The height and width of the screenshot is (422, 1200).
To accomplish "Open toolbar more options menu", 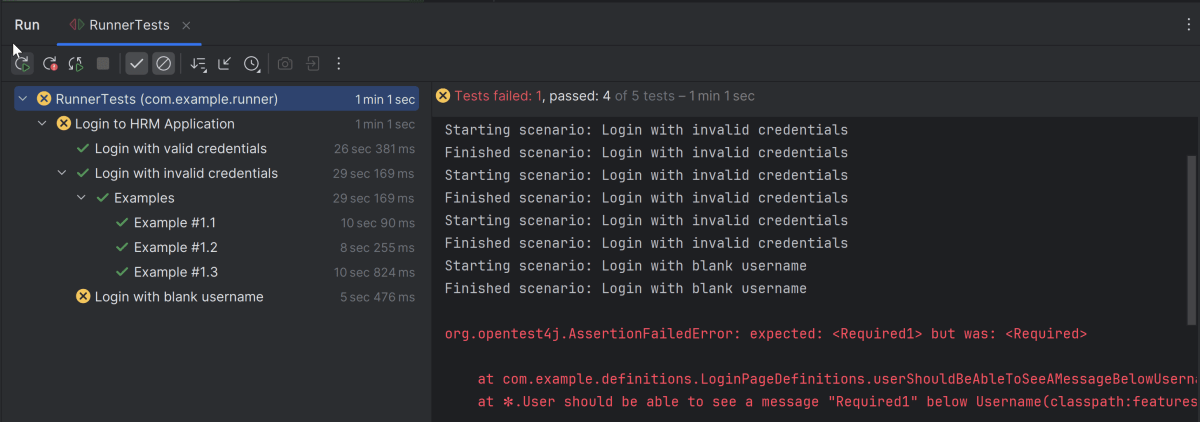I will (339, 64).
